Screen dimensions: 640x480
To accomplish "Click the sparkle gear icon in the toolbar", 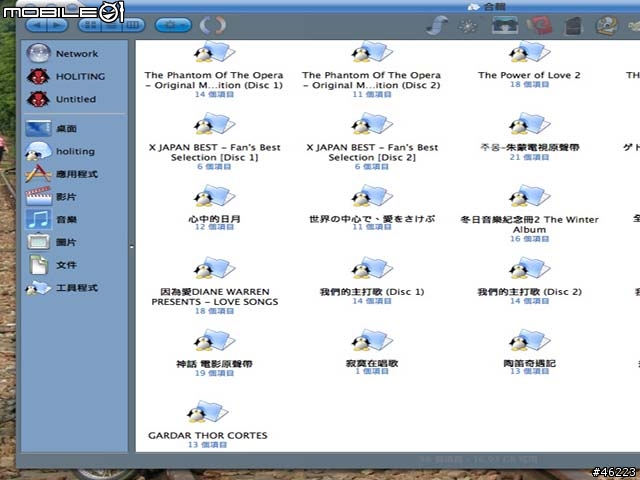I will point(468,26).
